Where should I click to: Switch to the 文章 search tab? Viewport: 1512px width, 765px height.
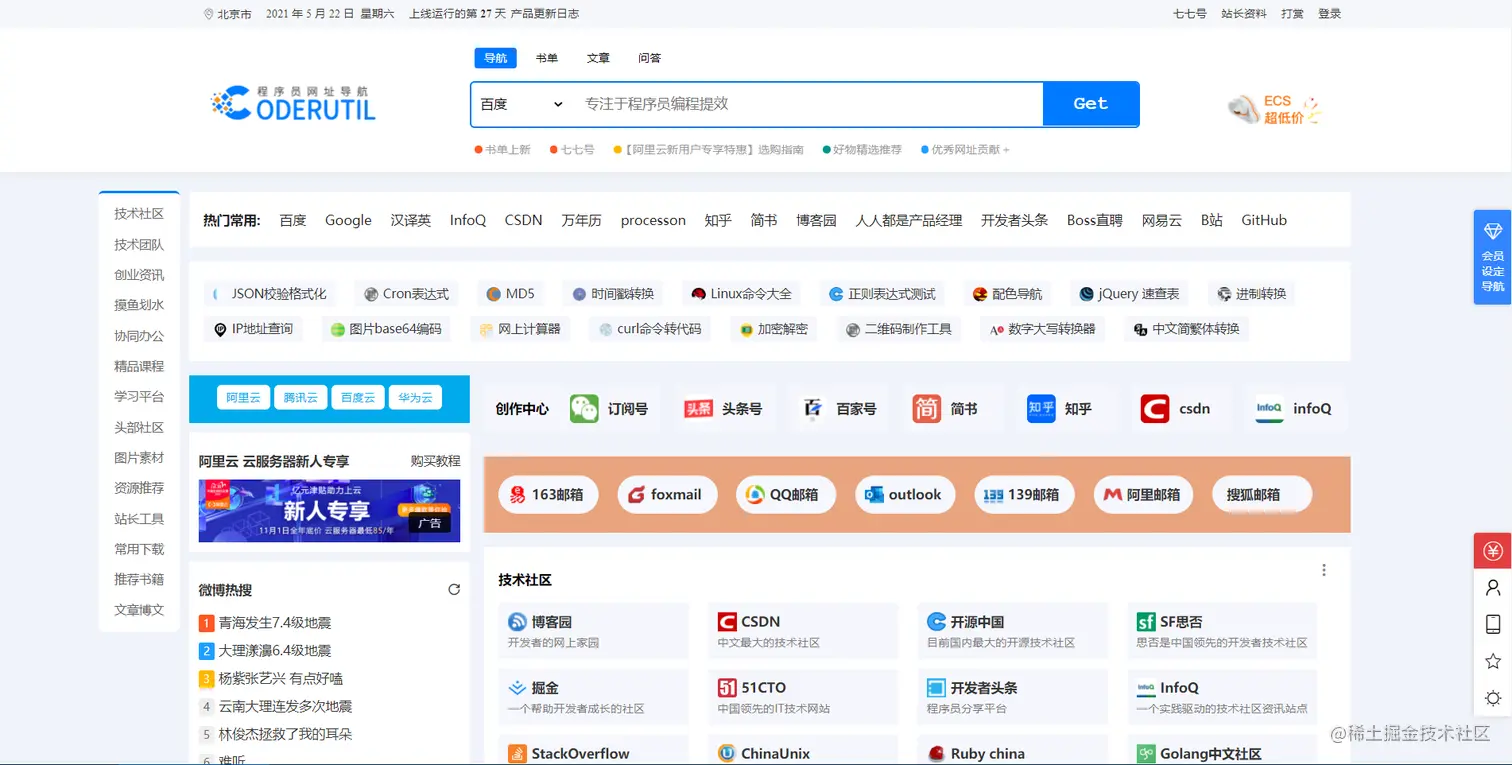click(598, 58)
